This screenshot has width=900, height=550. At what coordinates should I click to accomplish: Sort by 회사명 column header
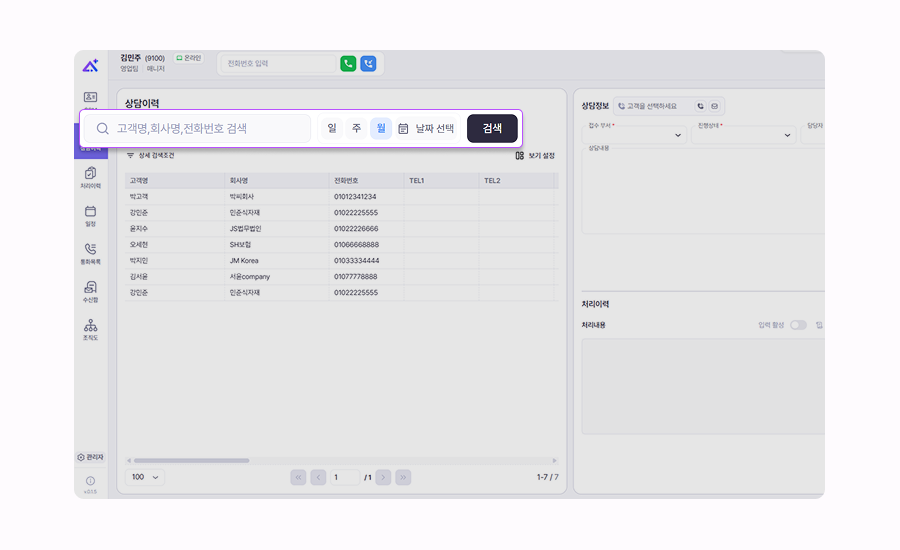click(x=277, y=181)
